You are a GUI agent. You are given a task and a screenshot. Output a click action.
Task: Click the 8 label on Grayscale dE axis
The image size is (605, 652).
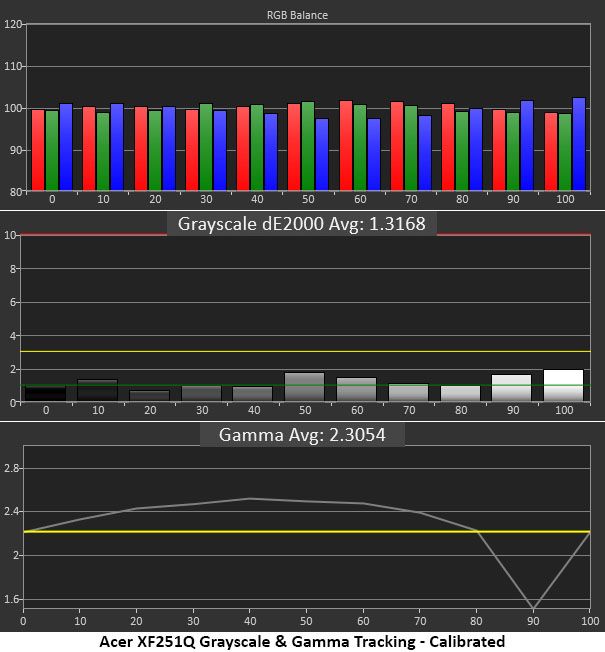[x=13, y=269]
